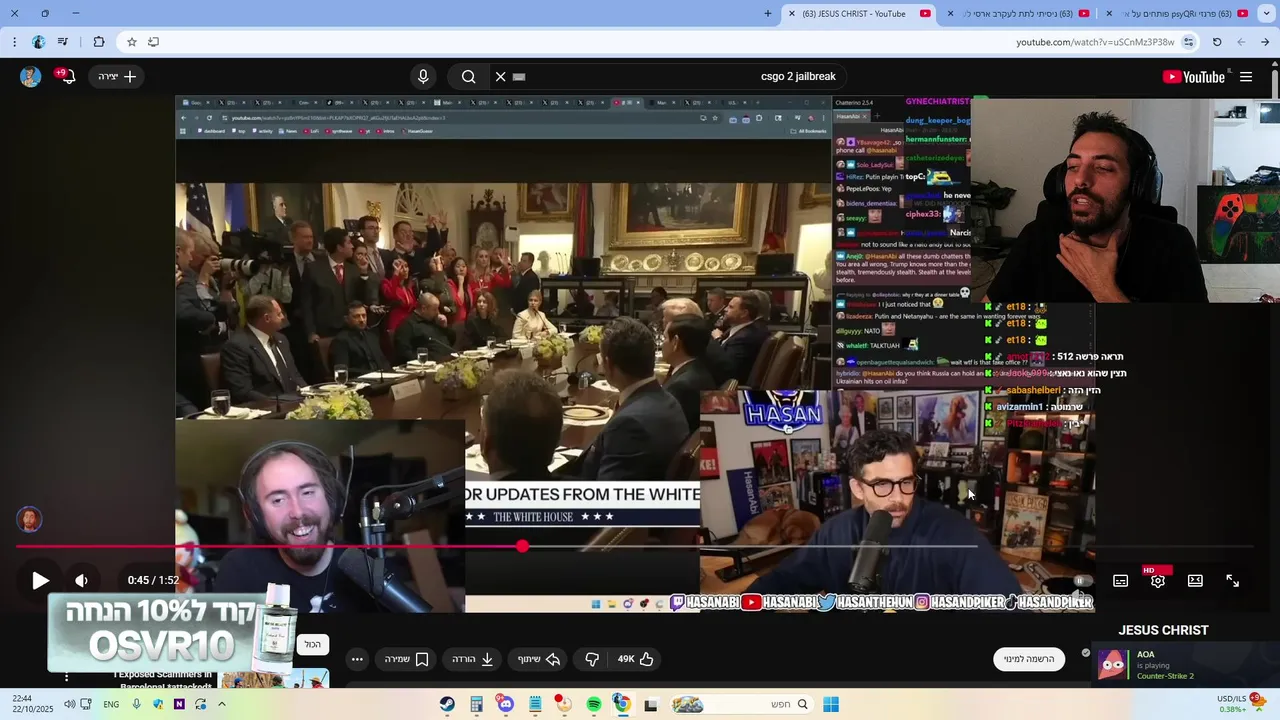Viewport: 1280px width, 720px height.
Task: Open options for the Exposed Scammers video
Action: tap(67, 678)
